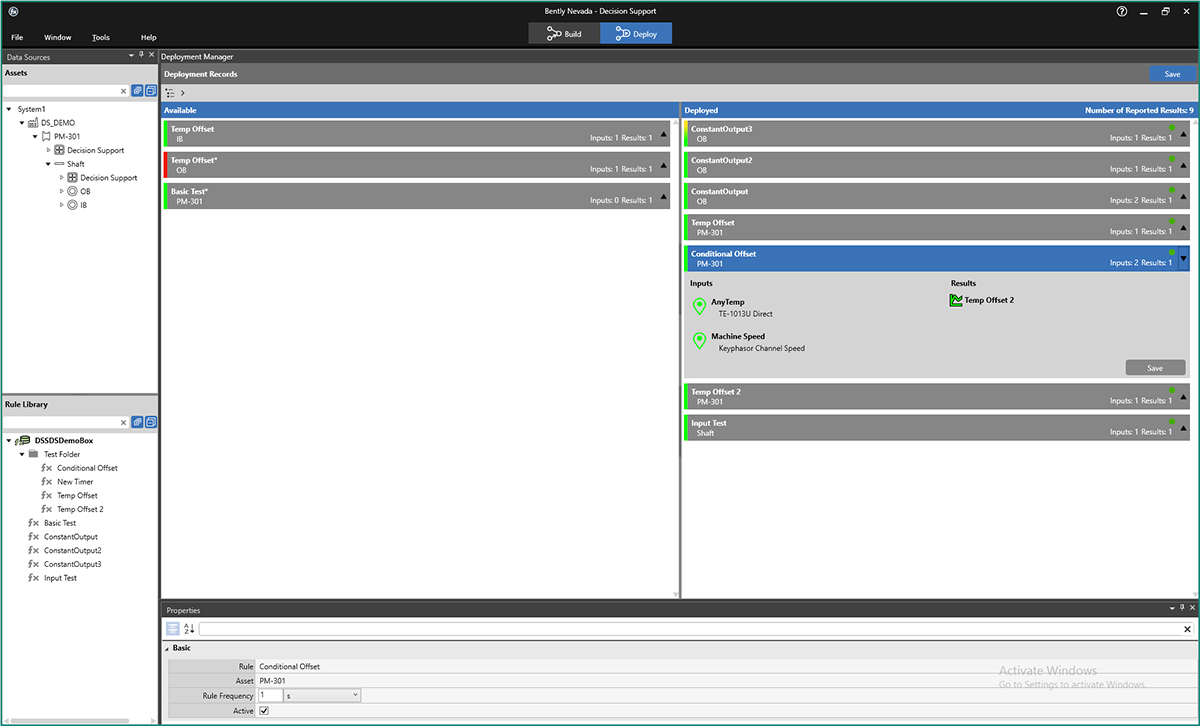Viewport: 1200px width, 726px height.
Task: Open the Help menu
Action: coord(148,37)
